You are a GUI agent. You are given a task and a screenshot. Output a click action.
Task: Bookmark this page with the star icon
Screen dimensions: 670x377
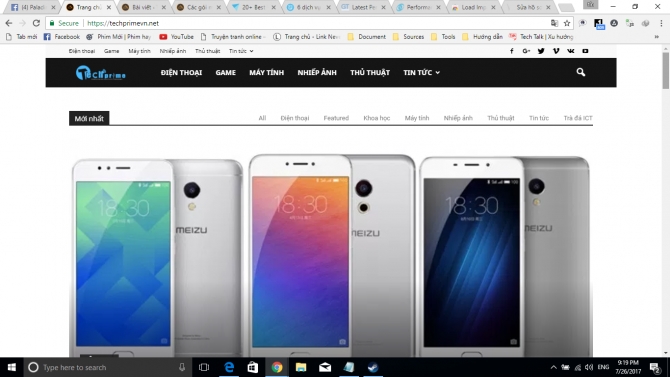pyautogui.click(x=567, y=23)
